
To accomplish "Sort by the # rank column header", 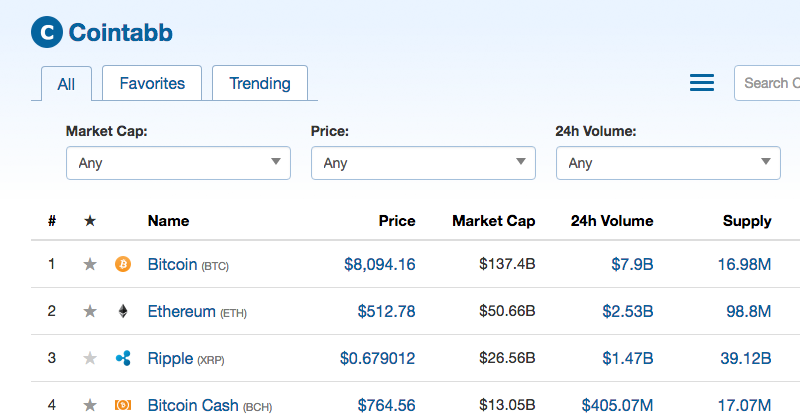I will 52,221.
